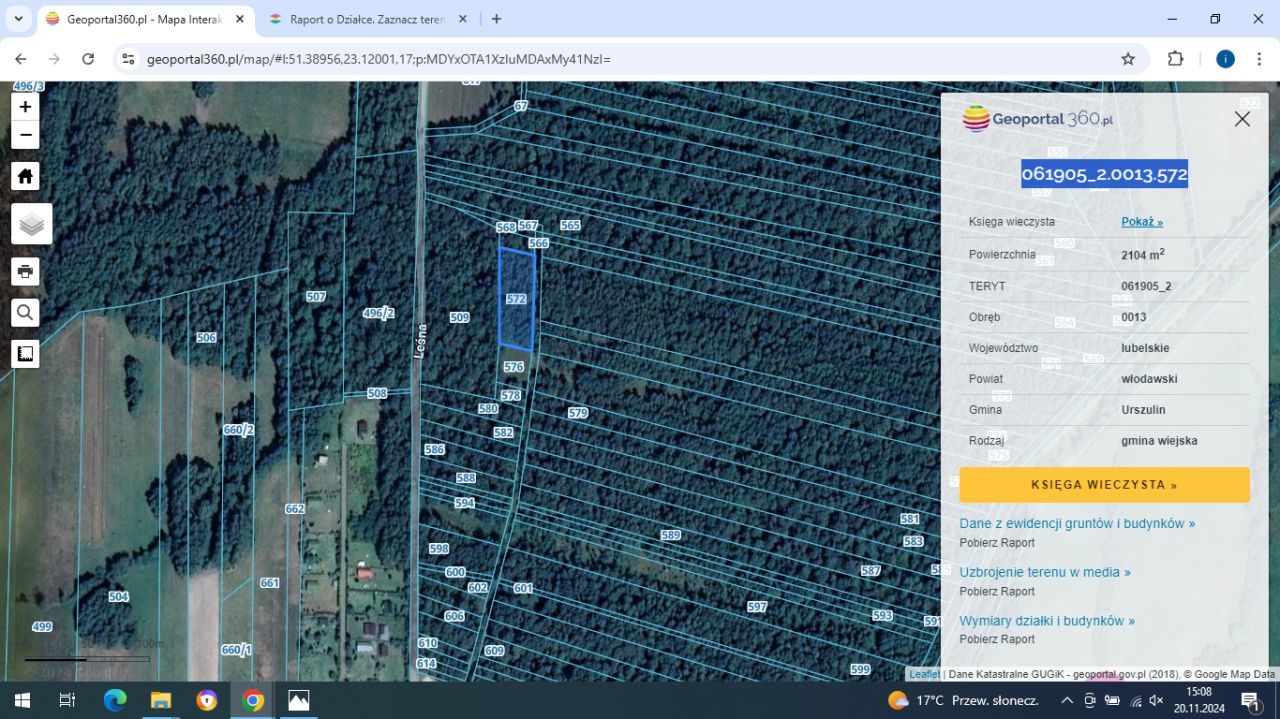
Task: Click the address bar URL
Action: [x=379, y=59]
